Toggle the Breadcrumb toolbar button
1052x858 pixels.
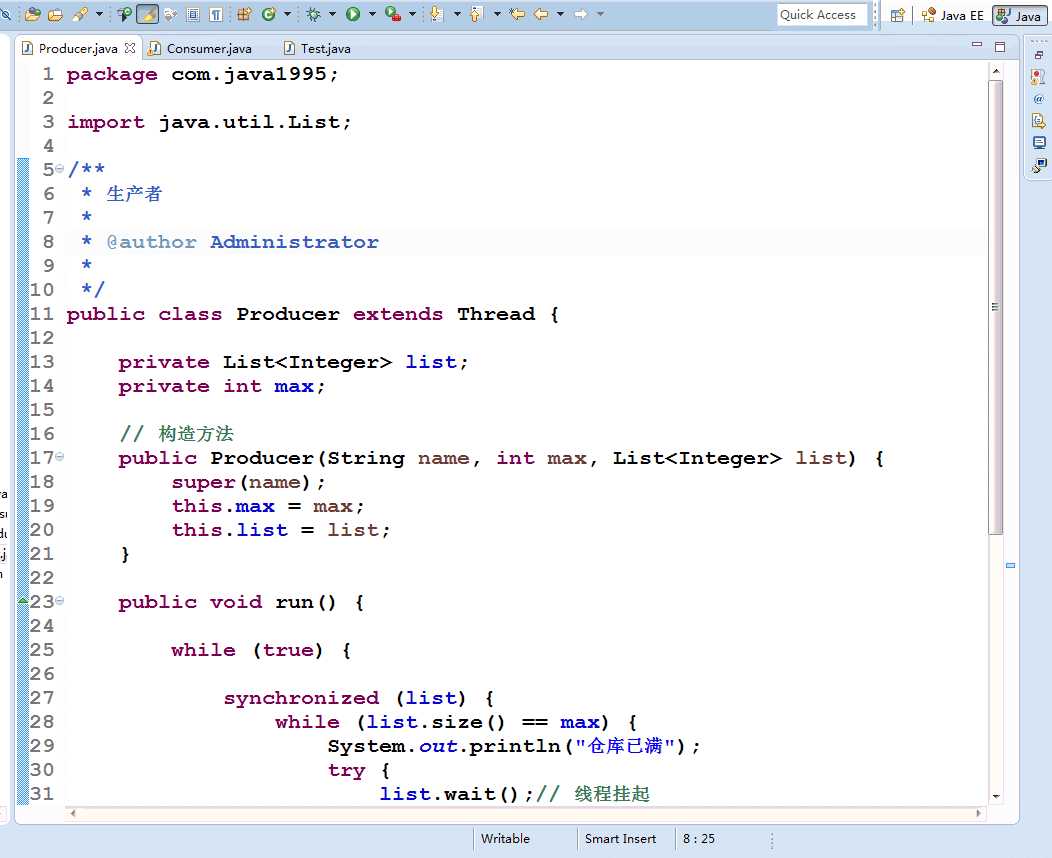(x=124, y=13)
